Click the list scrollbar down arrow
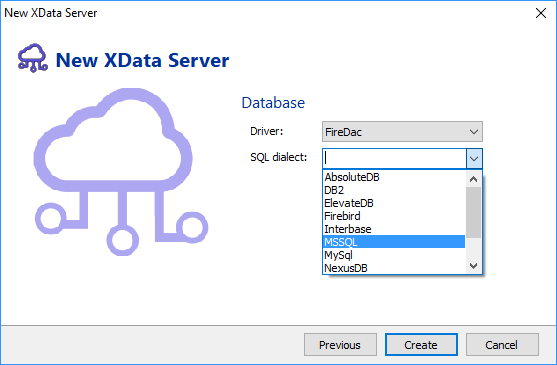The image size is (557, 365). coord(473,266)
